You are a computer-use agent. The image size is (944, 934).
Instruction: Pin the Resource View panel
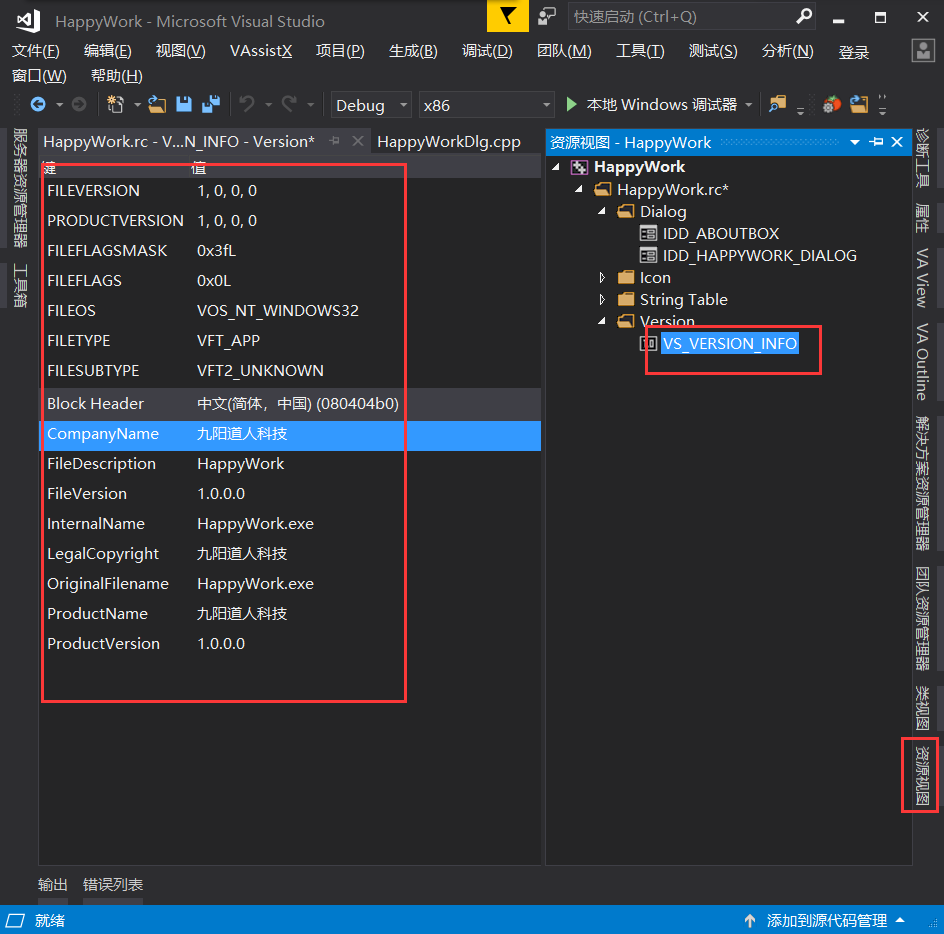tap(877, 142)
